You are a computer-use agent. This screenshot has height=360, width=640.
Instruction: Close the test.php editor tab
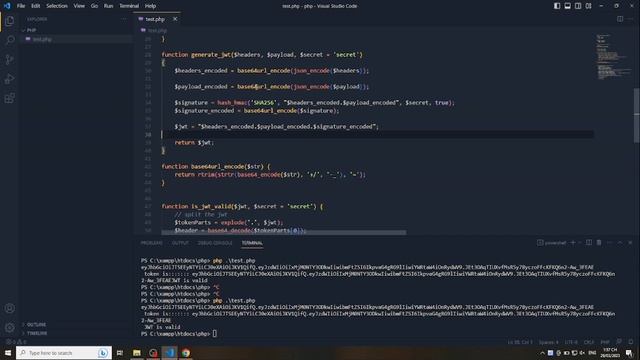pos(175,19)
